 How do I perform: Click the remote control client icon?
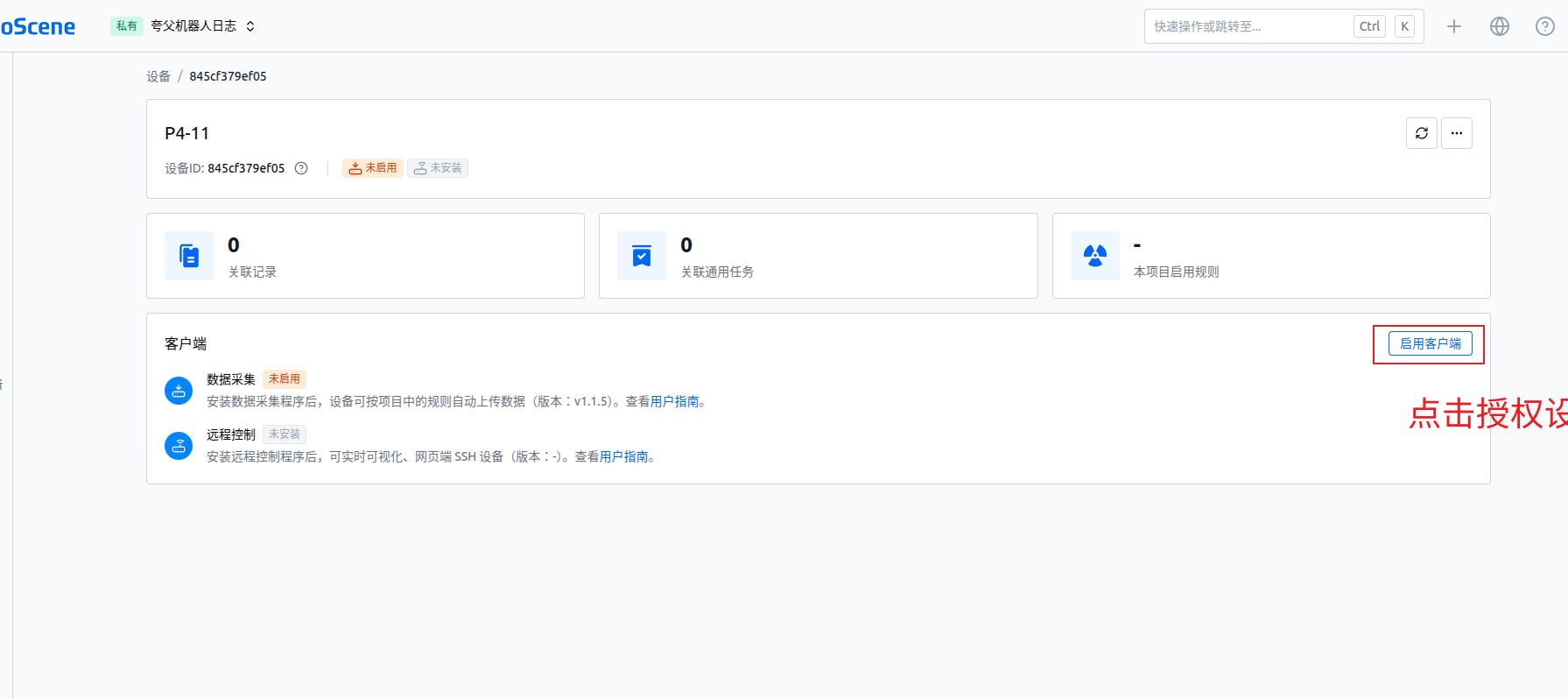click(179, 446)
